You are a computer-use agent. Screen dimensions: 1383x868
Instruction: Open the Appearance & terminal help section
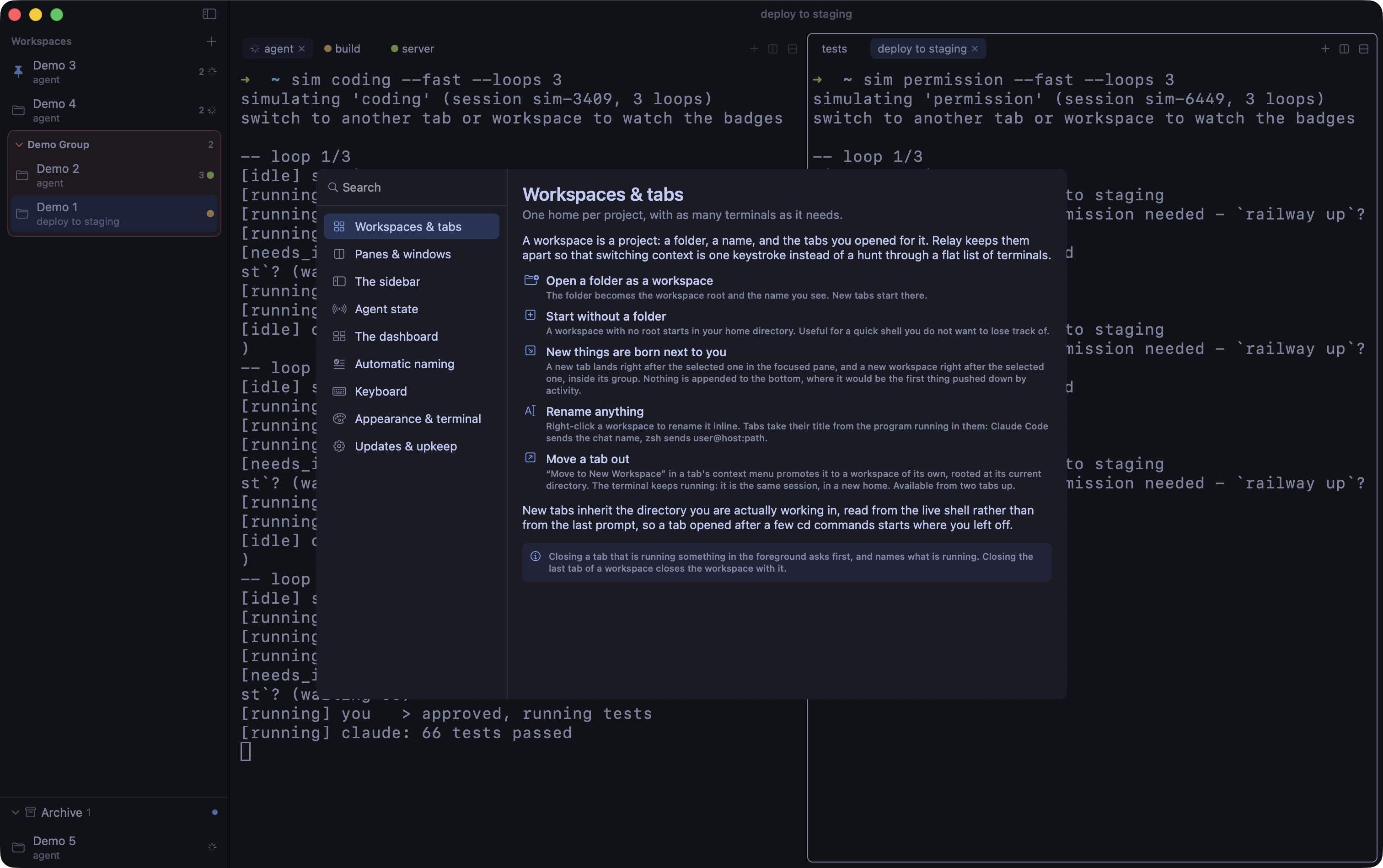[411, 419]
